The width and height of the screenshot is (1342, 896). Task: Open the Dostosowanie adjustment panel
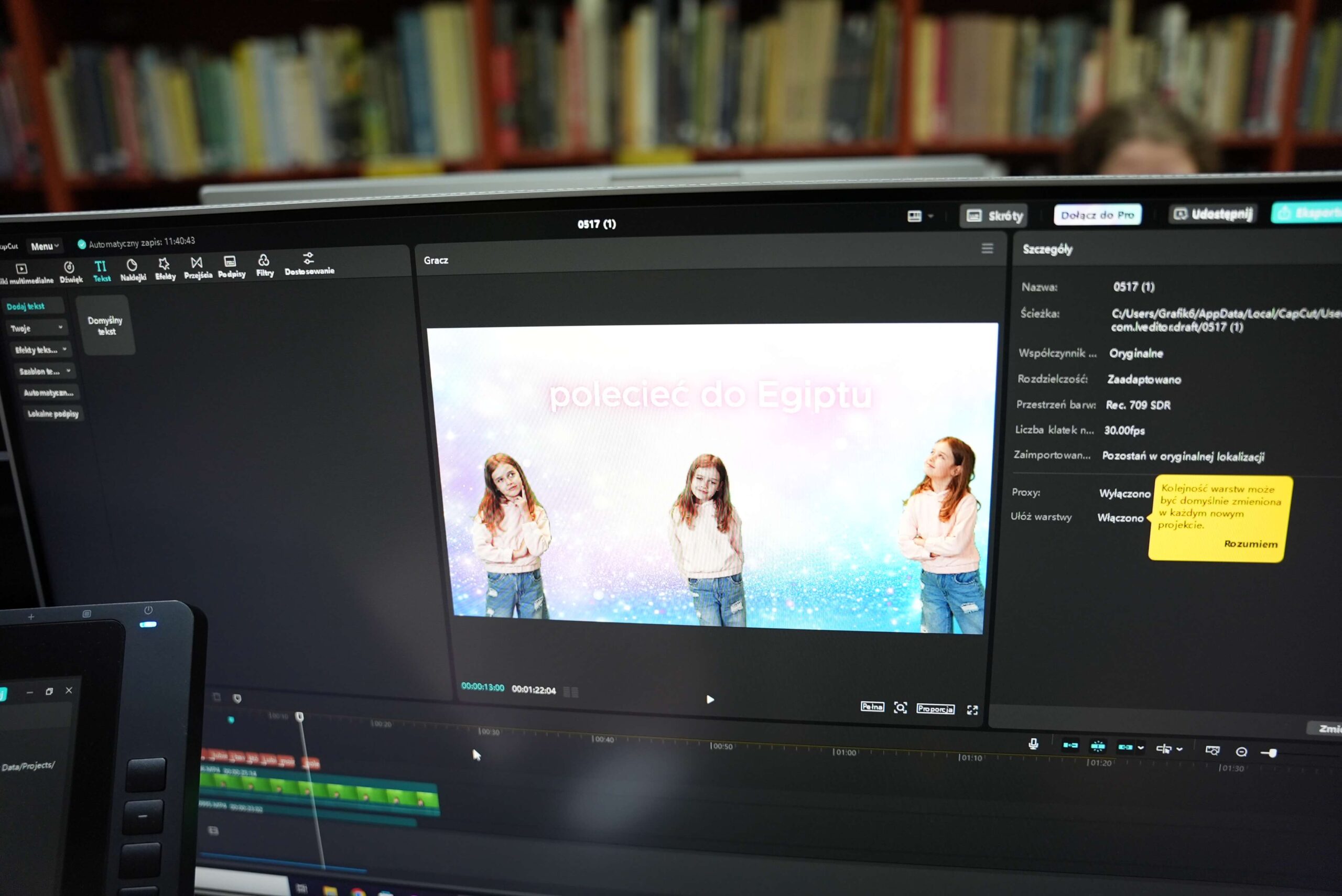[309, 264]
